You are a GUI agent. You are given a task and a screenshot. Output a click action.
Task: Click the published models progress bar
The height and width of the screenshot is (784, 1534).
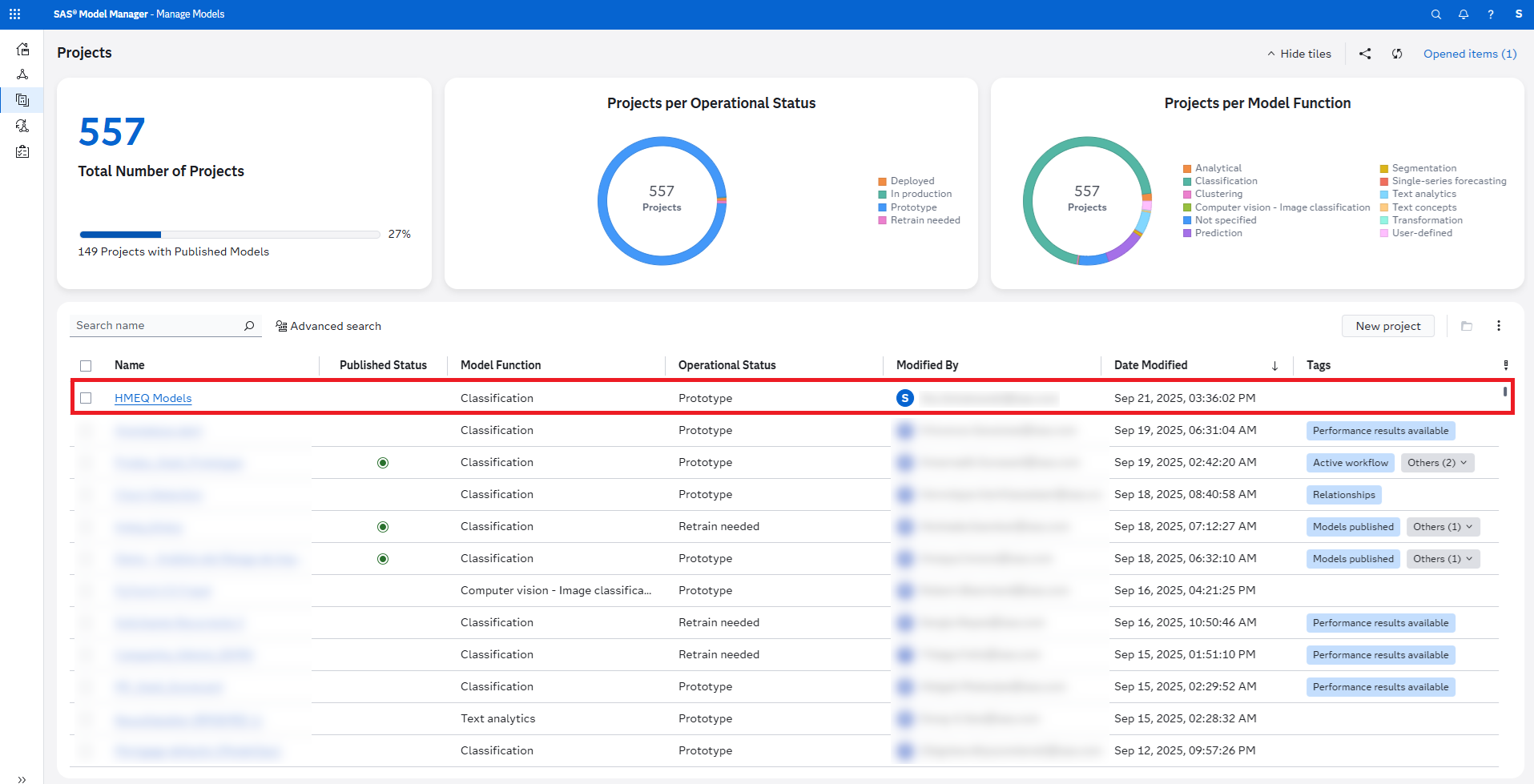[x=229, y=235]
